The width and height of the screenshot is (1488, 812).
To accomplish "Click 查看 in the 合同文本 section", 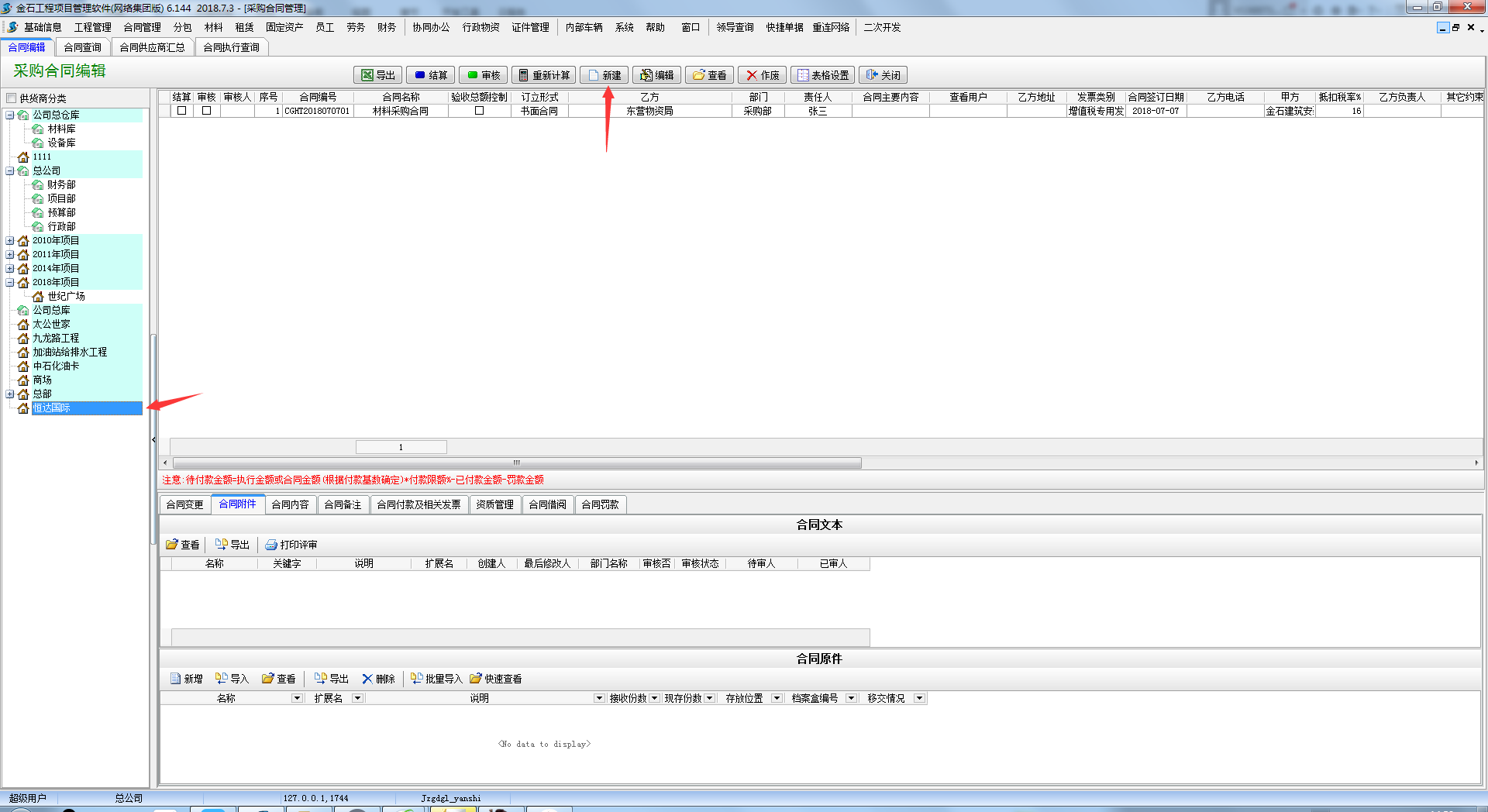I will [183, 545].
